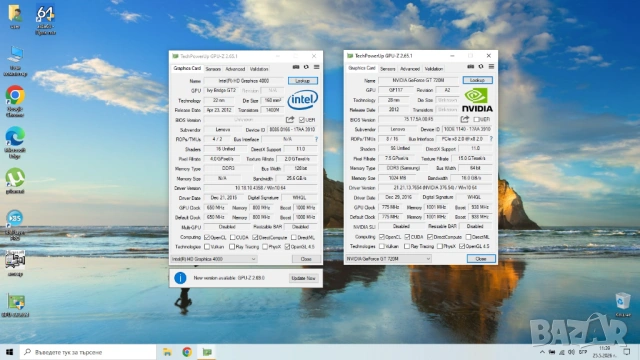640x360 pixels.
Task: Open File Explorer from taskbar
Action: tap(167, 352)
